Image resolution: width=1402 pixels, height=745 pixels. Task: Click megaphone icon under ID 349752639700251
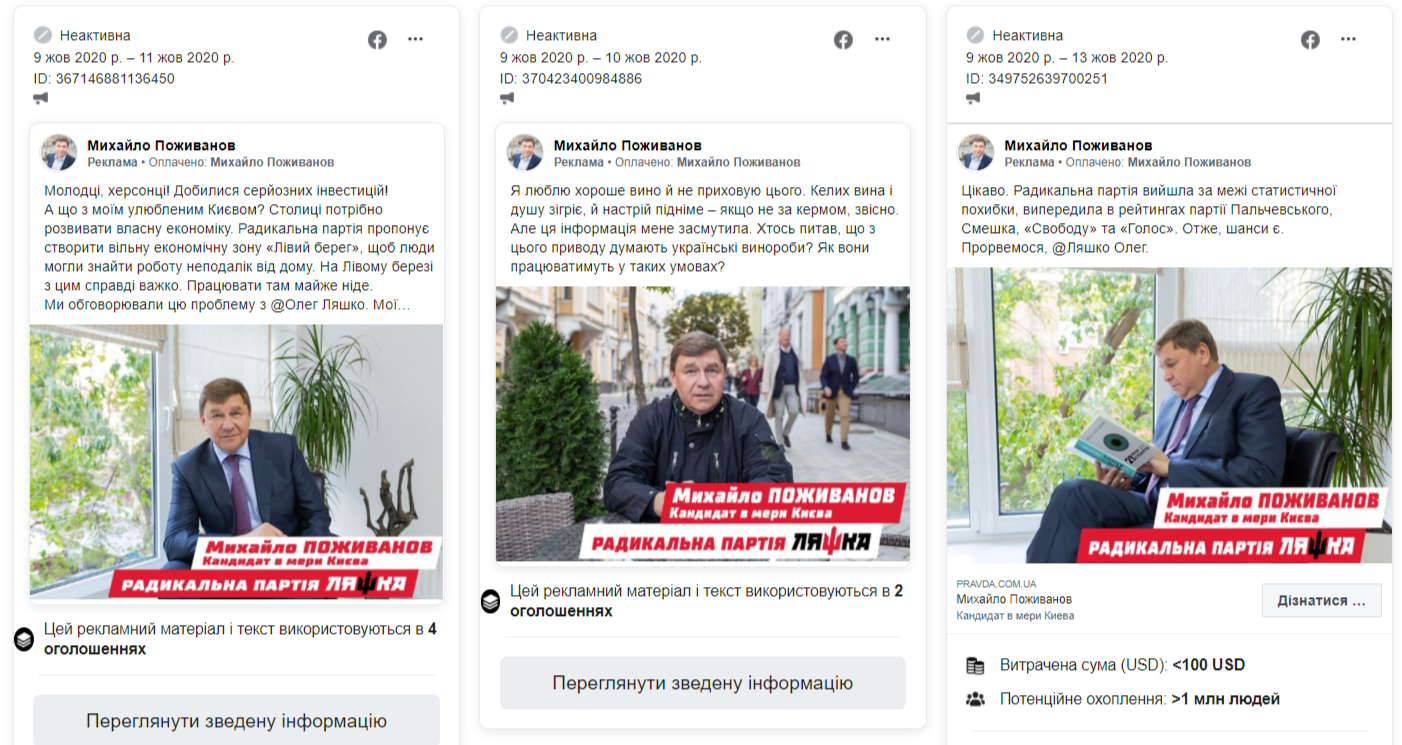pos(974,98)
